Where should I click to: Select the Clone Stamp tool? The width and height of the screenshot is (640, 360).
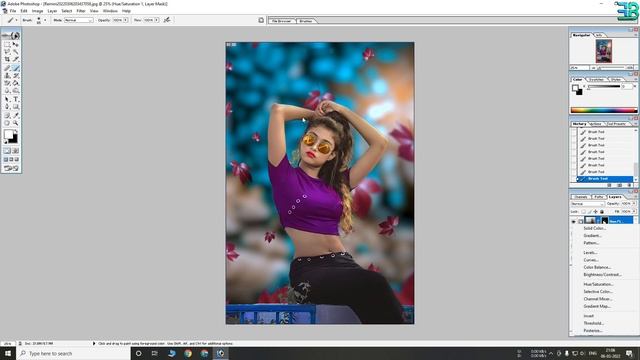(7, 76)
